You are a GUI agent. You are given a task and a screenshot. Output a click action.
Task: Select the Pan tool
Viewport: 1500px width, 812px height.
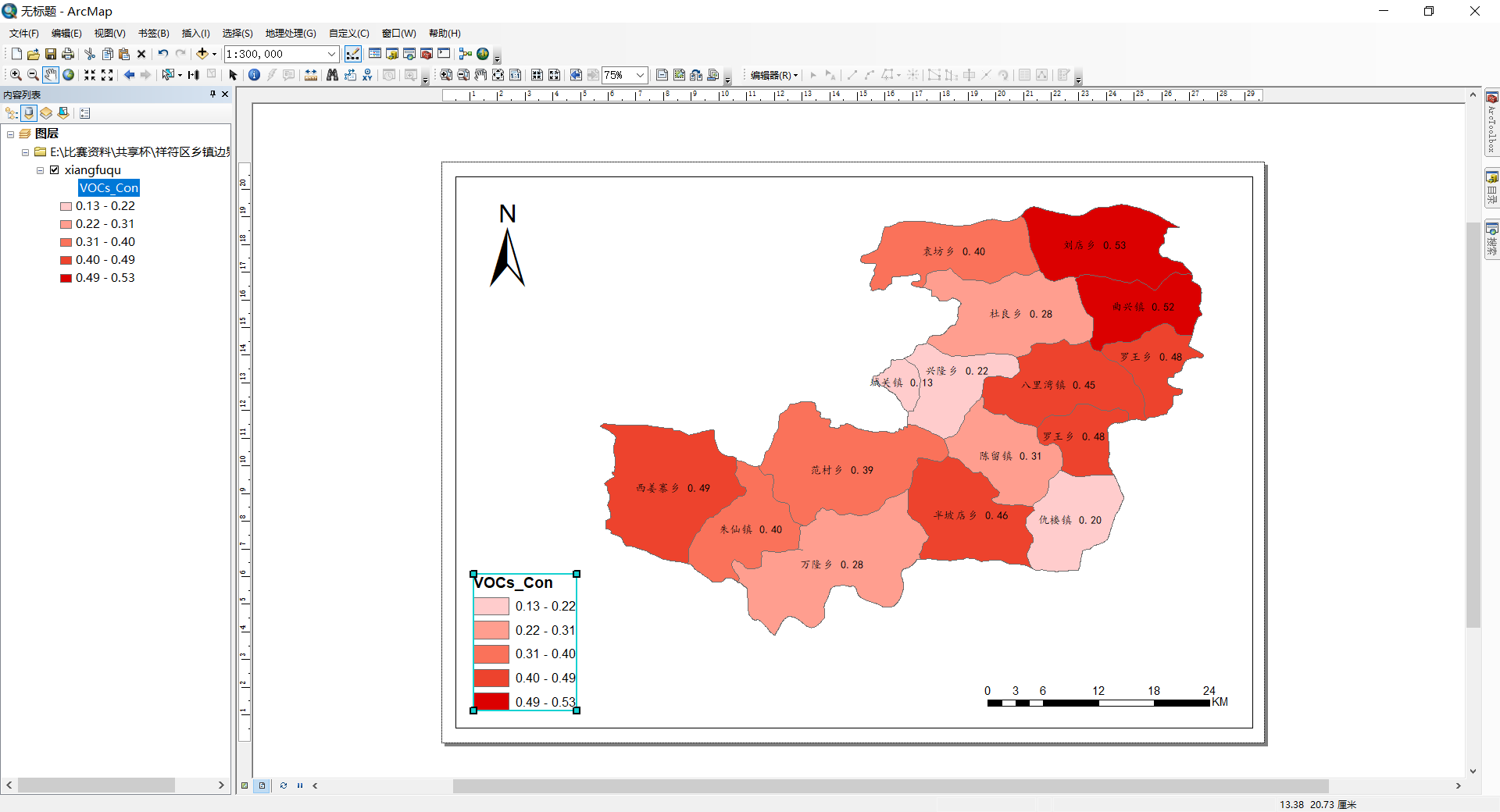point(50,76)
